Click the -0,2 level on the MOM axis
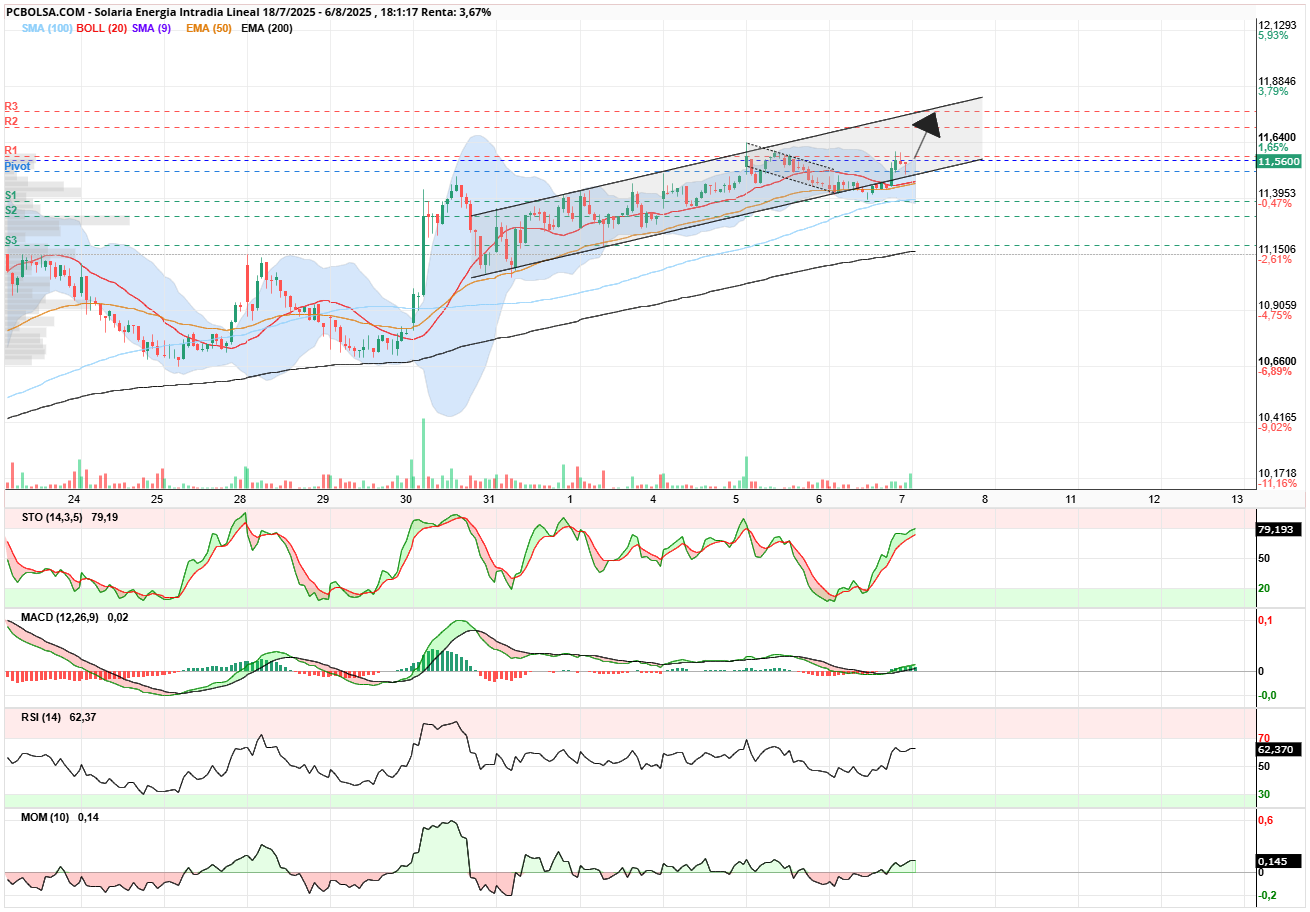The height and width of the screenshot is (912, 1310). click(1266, 895)
